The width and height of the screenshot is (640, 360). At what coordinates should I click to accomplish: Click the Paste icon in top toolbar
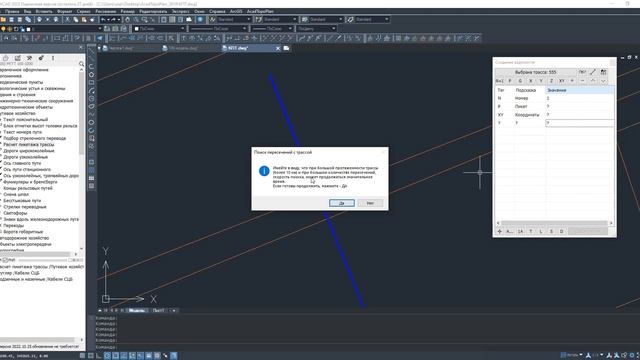pyautogui.click(x=84, y=20)
